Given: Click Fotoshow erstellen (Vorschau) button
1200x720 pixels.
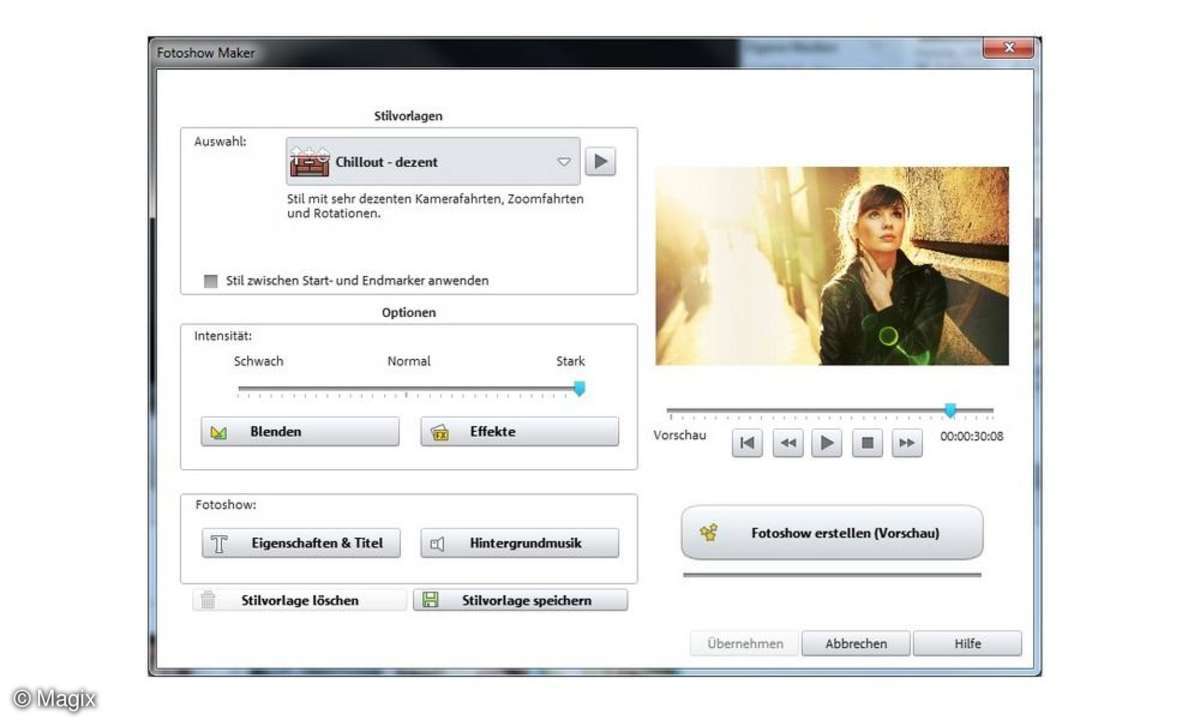Looking at the screenshot, I should 832,533.
